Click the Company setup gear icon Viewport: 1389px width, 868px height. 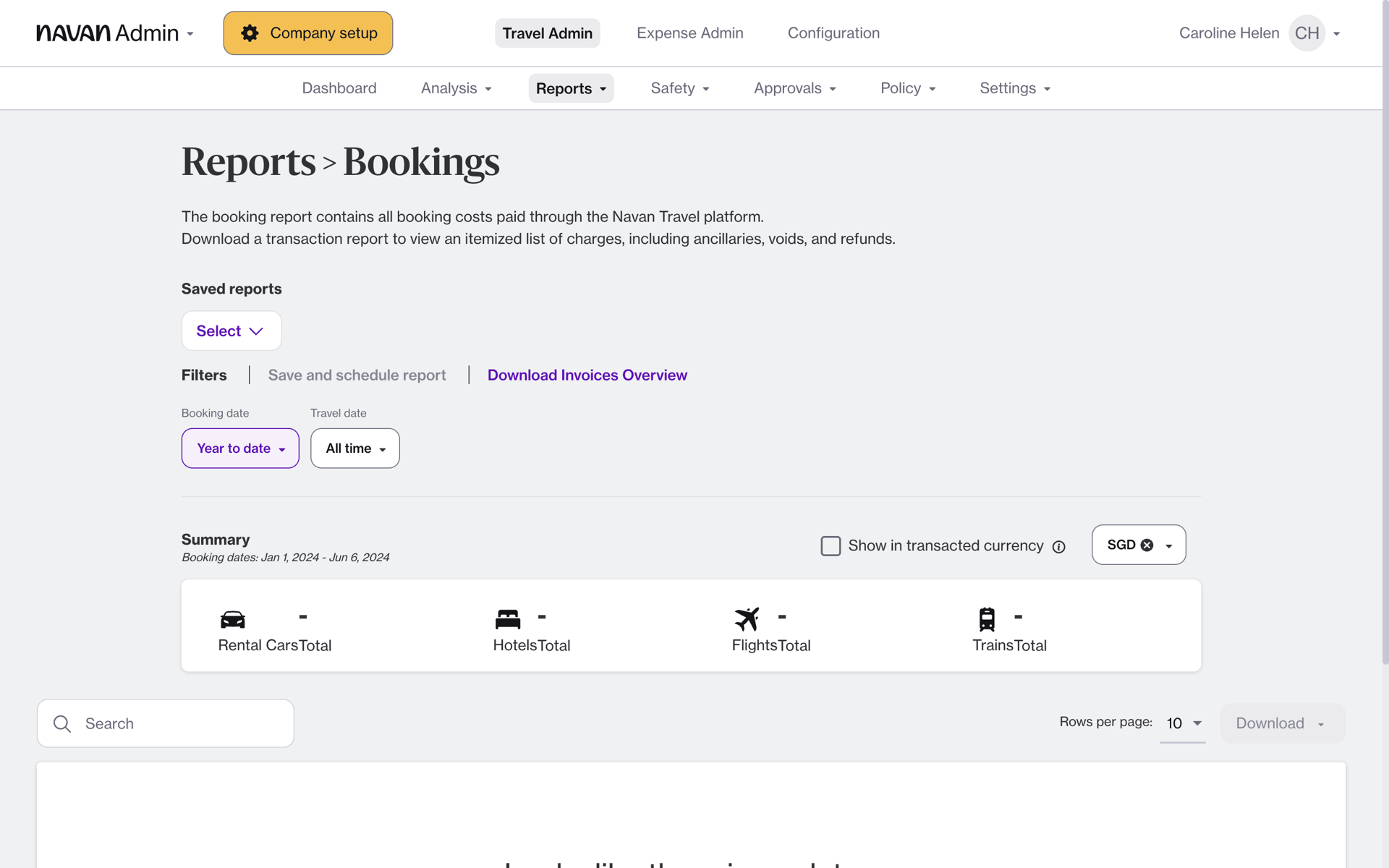point(250,33)
